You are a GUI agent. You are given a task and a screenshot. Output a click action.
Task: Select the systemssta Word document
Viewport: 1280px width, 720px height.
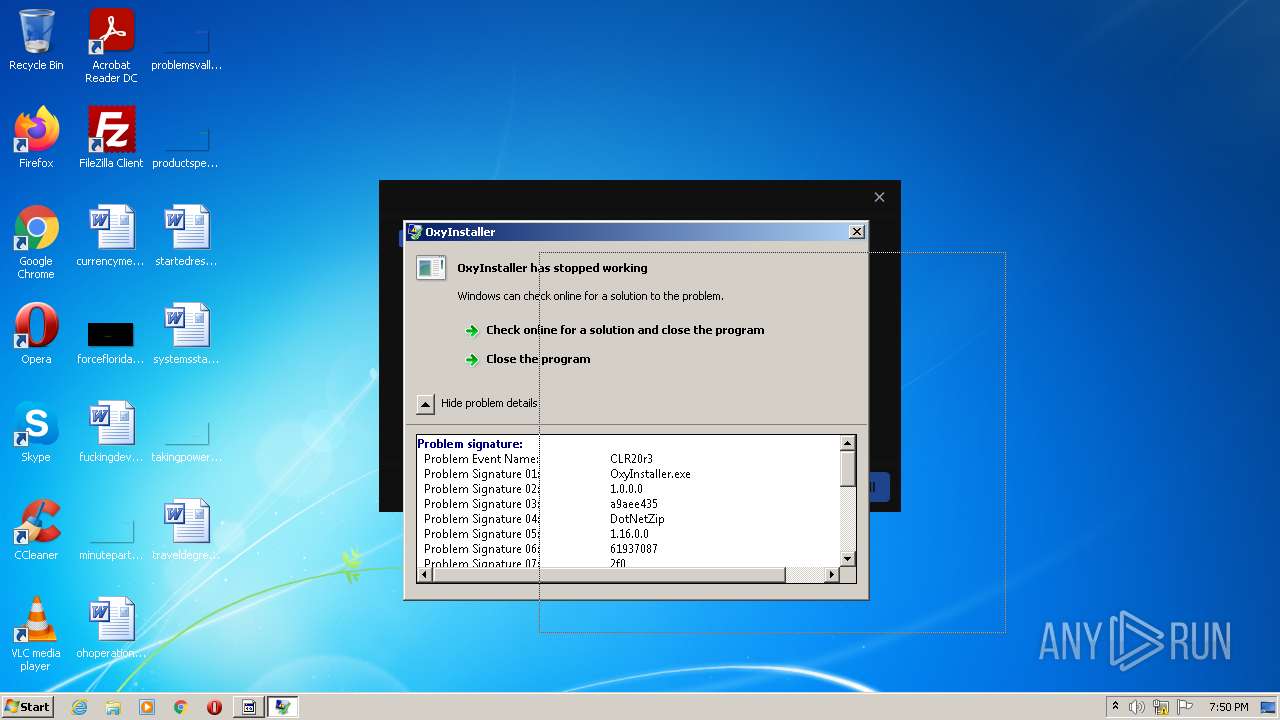pyautogui.click(x=187, y=334)
